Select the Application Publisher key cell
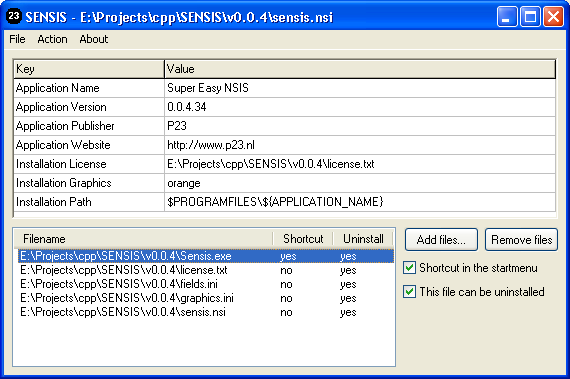This screenshot has width=570, height=379. click(89, 126)
